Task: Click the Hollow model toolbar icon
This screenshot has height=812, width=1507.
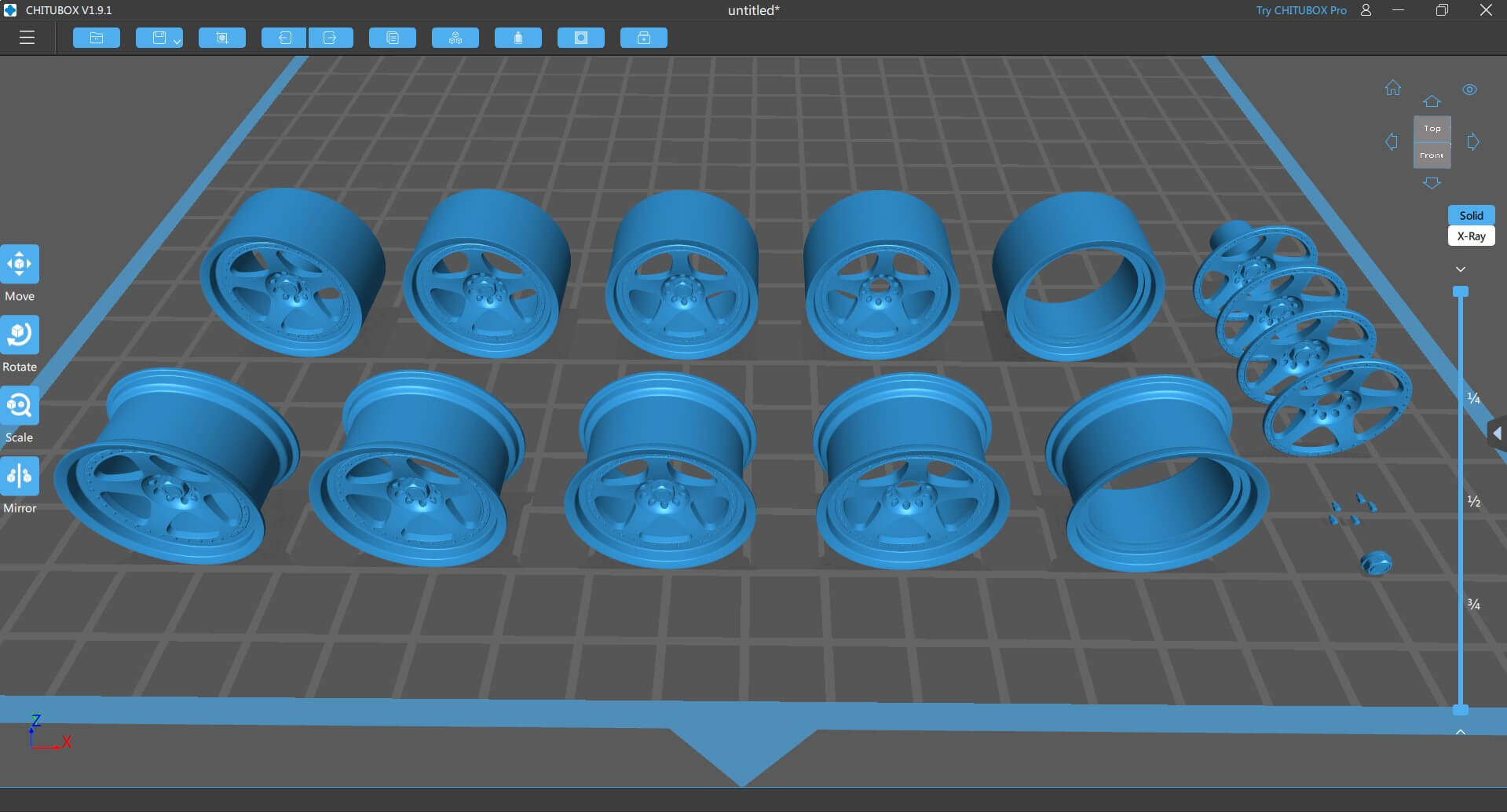Action: click(x=581, y=38)
